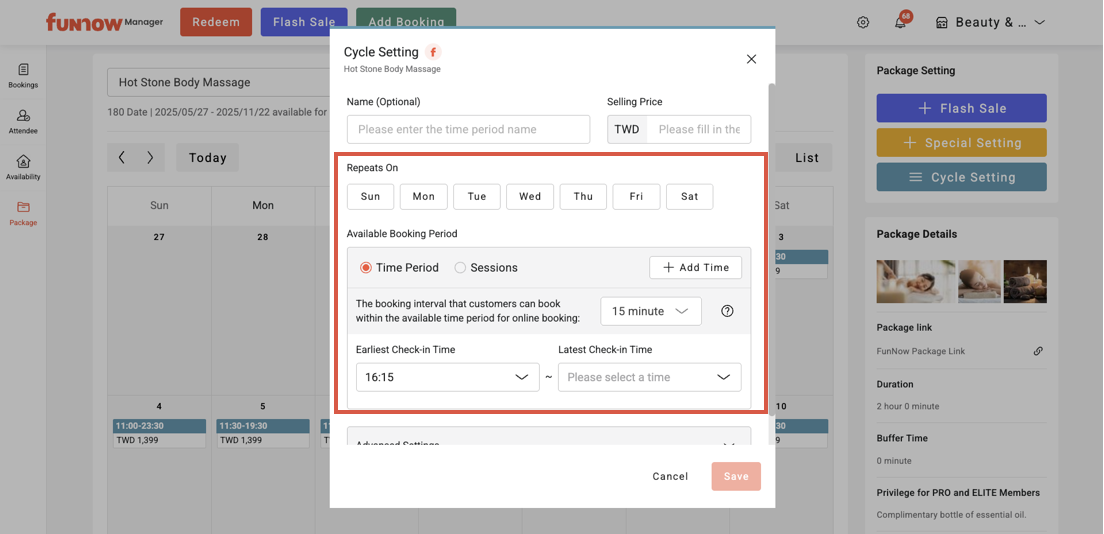Close the Cycle Setting dialog
Viewport: 1104px width, 534px height.
point(751,59)
